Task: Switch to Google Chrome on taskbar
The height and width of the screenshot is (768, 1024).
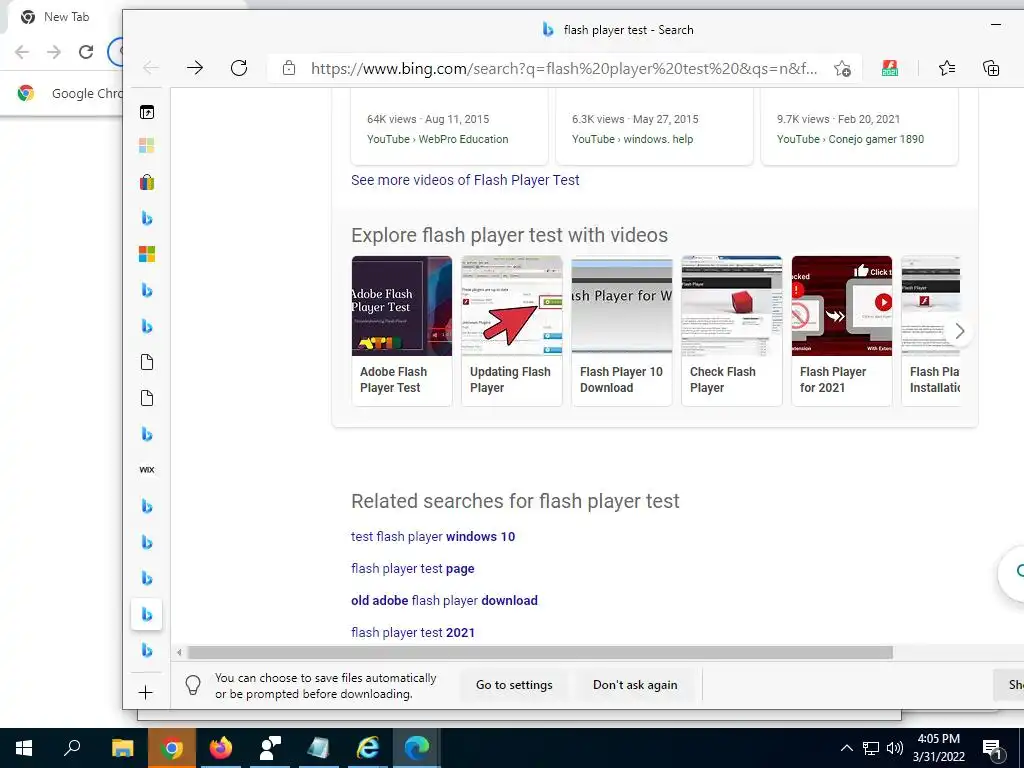Action: pyautogui.click(x=172, y=748)
